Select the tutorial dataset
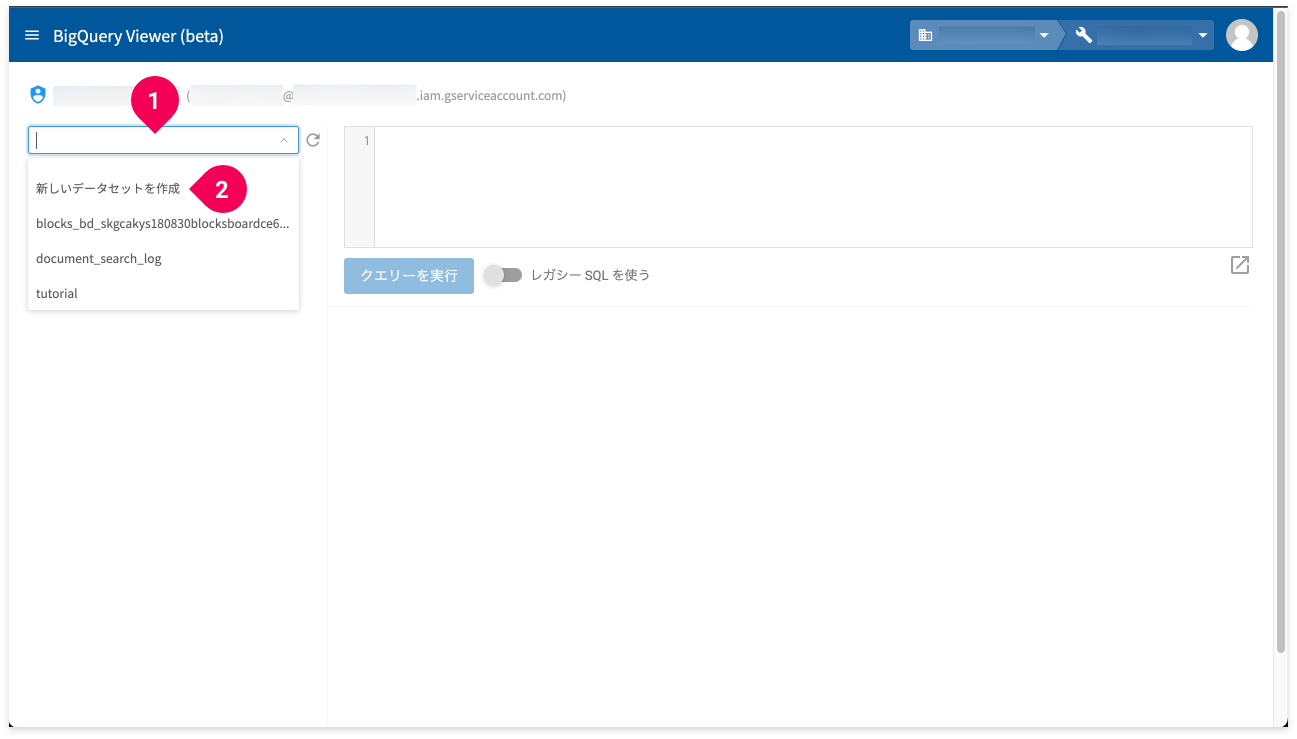This screenshot has width=1297, height=739. click(163, 293)
